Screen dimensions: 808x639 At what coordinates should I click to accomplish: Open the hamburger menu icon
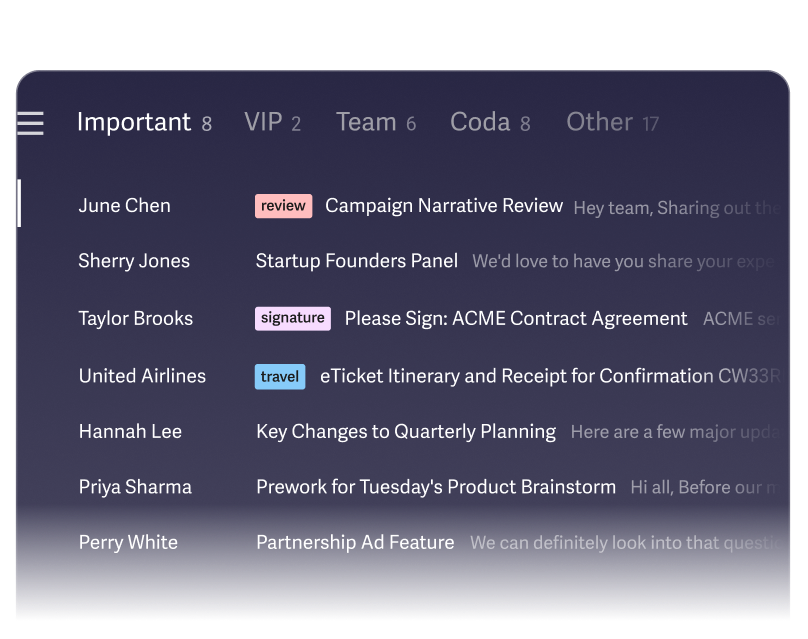tap(30, 123)
